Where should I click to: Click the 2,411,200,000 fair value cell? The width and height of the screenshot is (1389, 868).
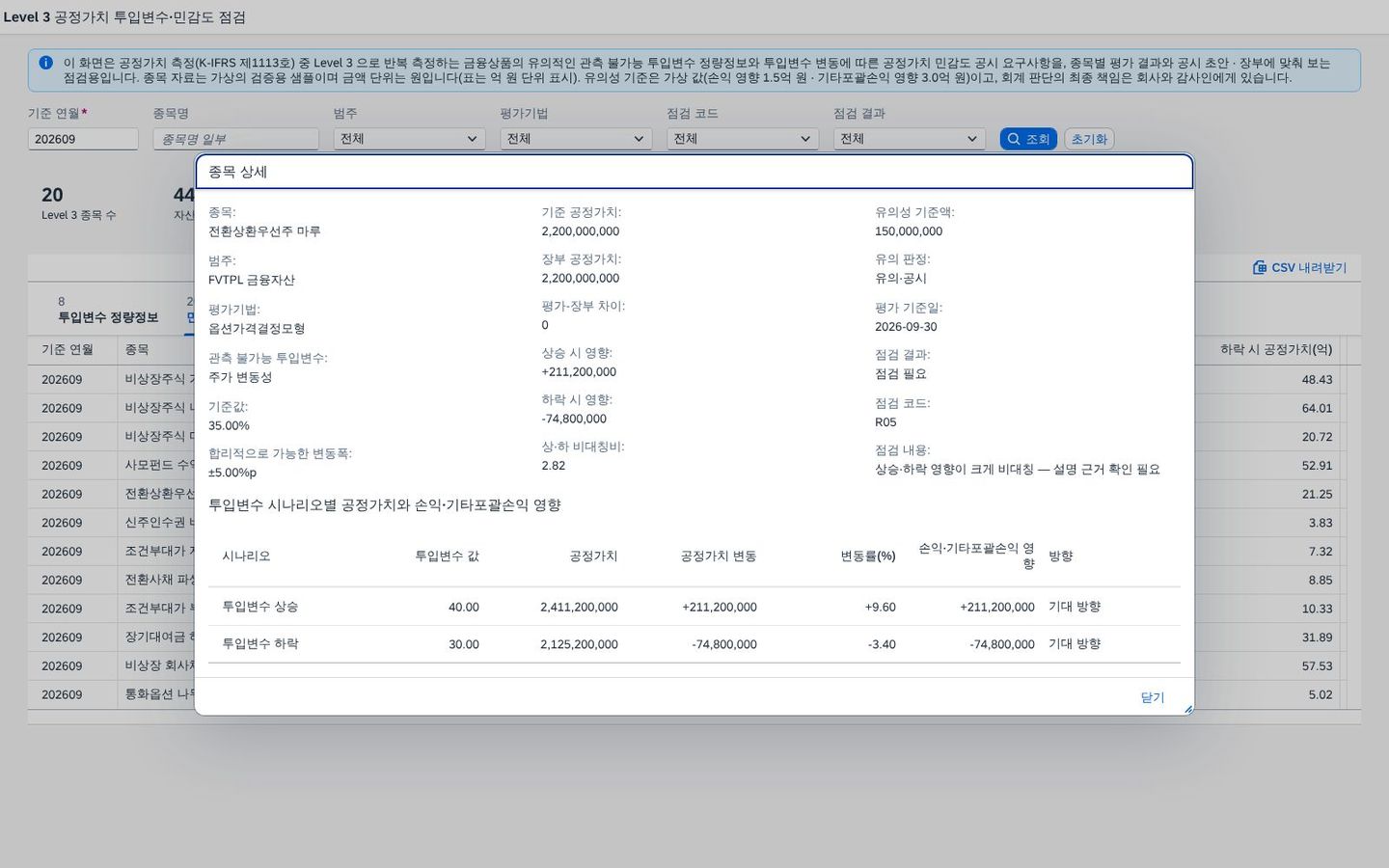tap(579, 608)
